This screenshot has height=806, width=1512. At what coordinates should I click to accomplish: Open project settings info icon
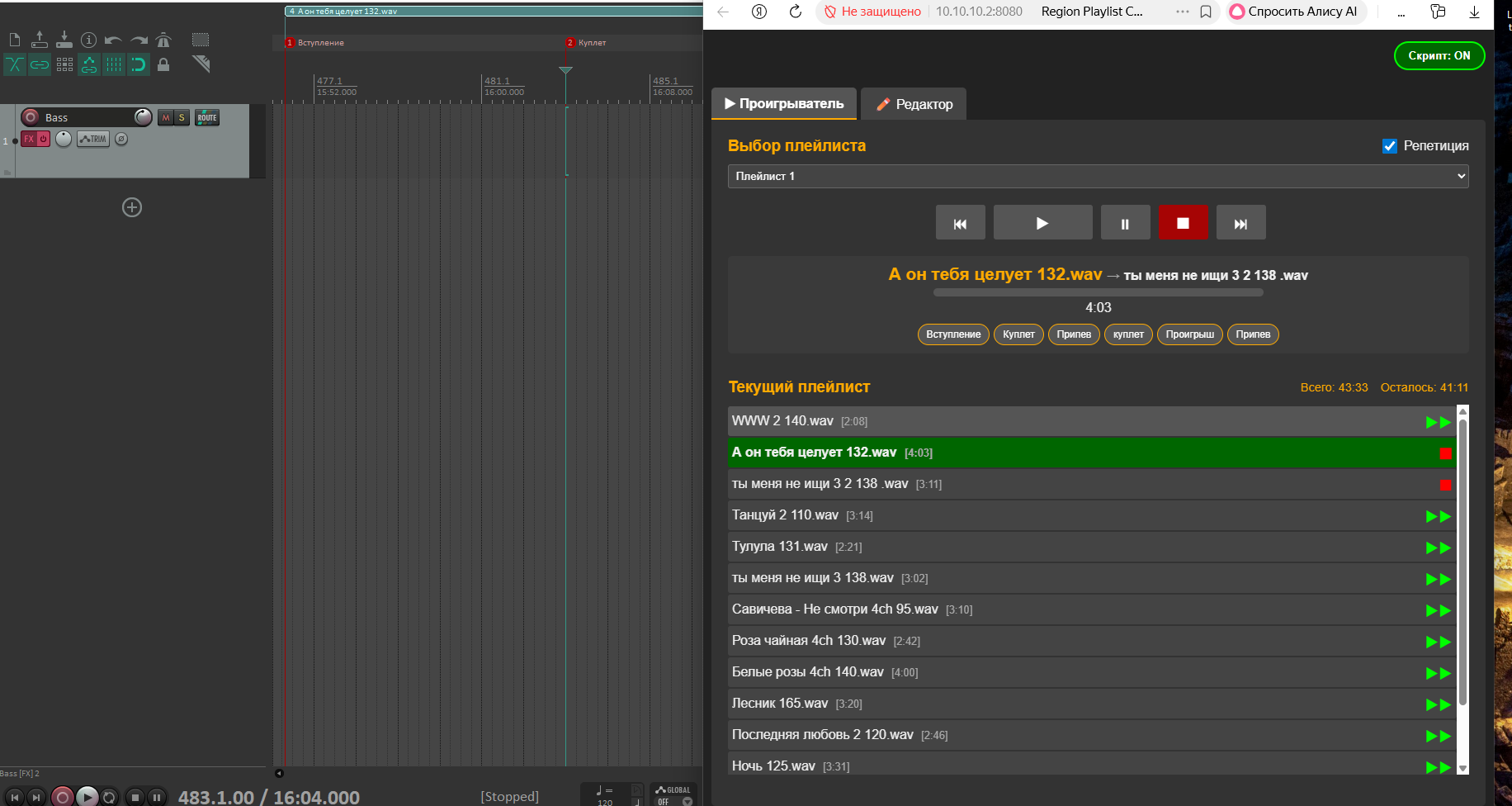tap(89, 40)
